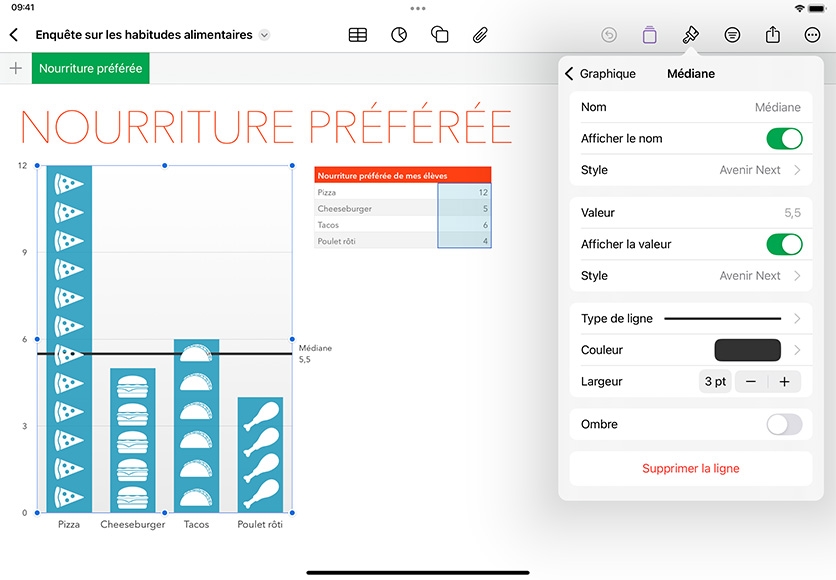Image resolution: width=836 pixels, height=580 pixels.
Task: Select the table cell with value 12
Action: (464, 192)
